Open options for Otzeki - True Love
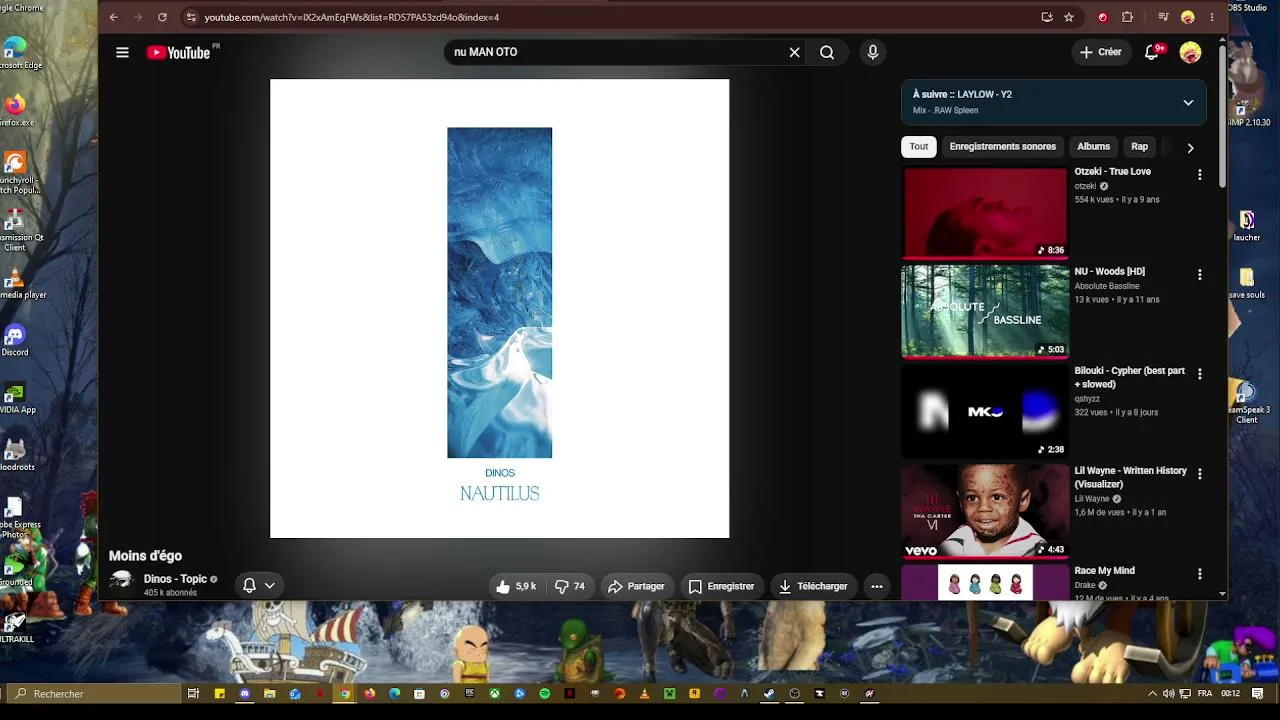The height and width of the screenshot is (720, 1280). [x=1200, y=175]
